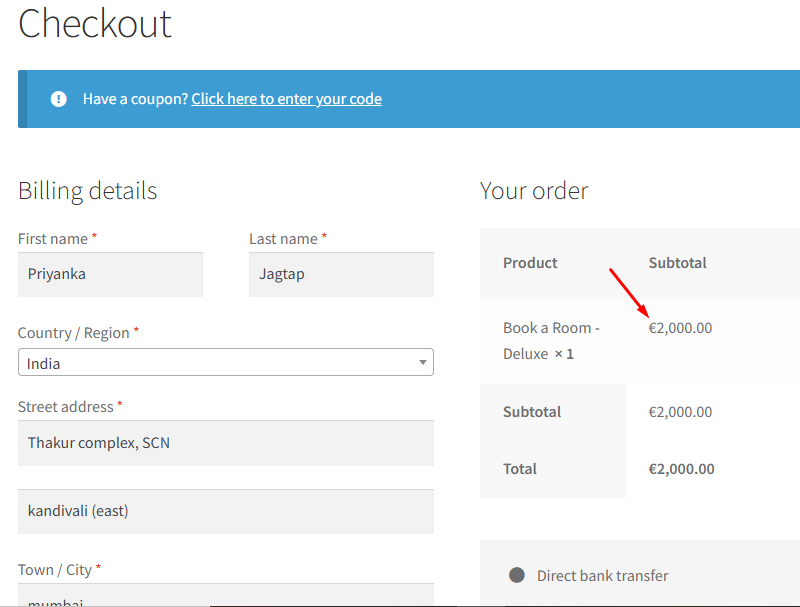
Task: Click the Country / Region label
Action: point(74,332)
